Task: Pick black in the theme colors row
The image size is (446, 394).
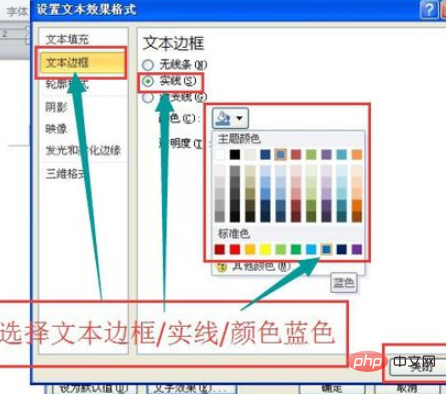Action: pos(235,154)
